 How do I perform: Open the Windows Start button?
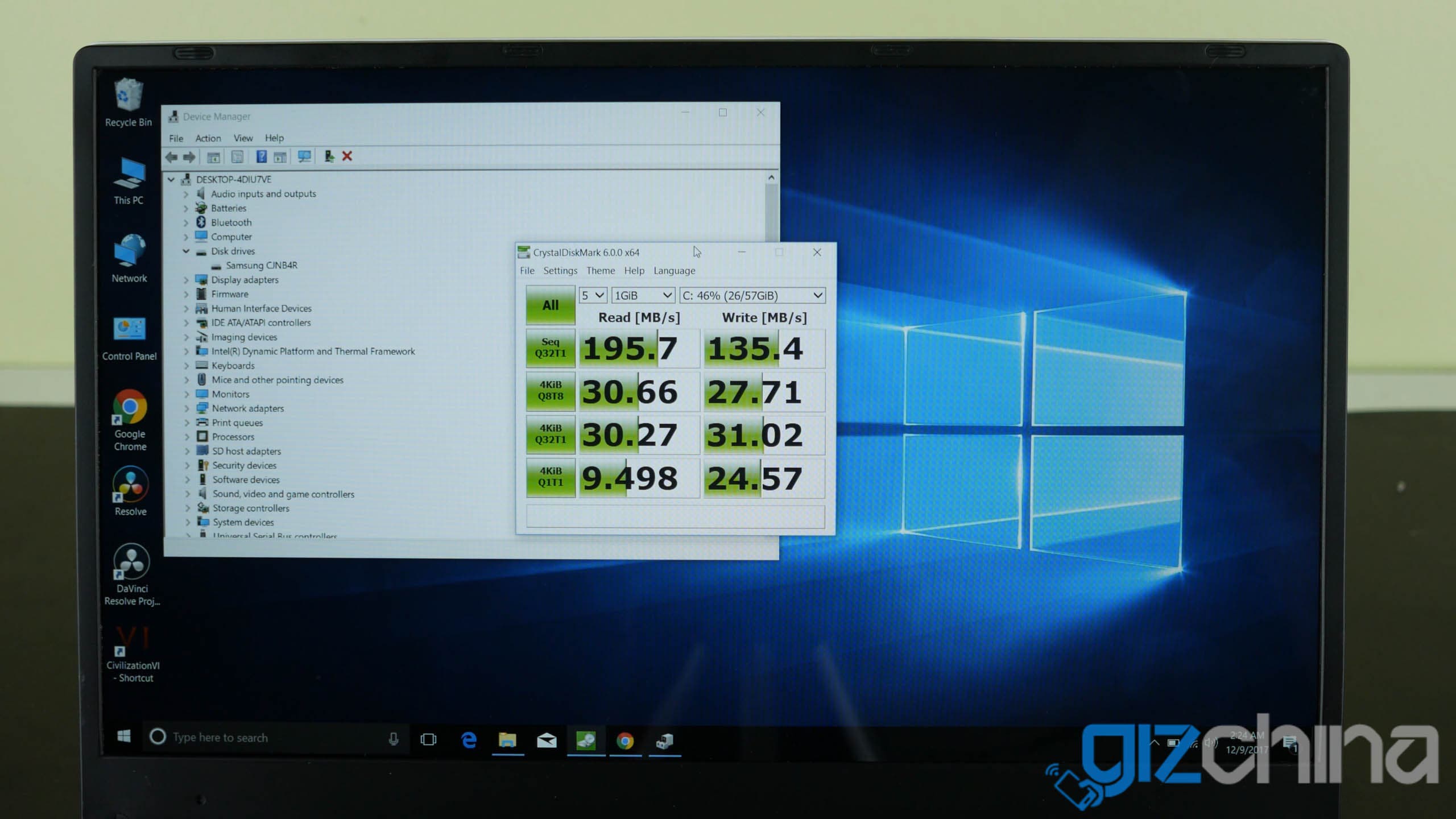tap(123, 737)
